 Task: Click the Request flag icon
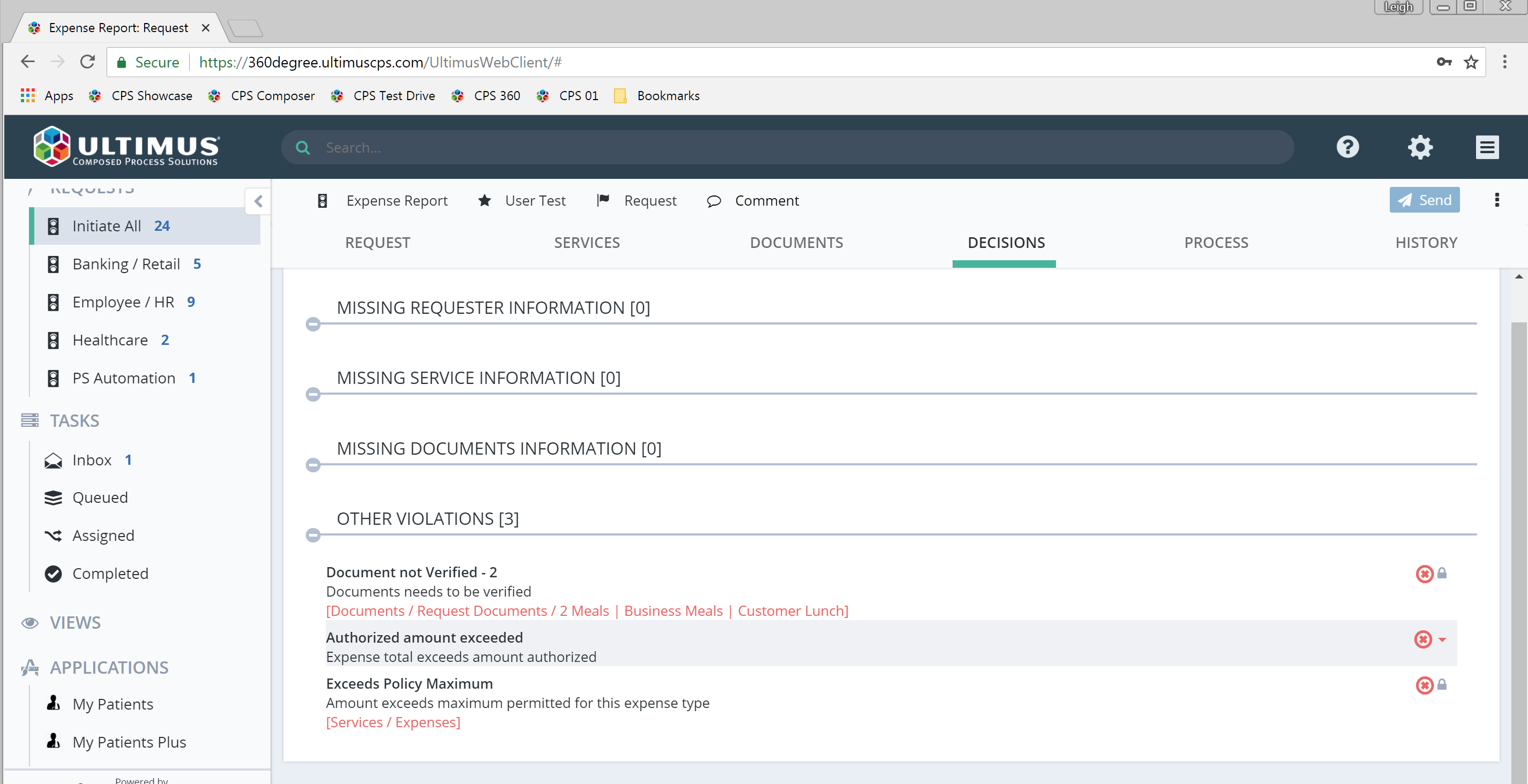click(603, 200)
